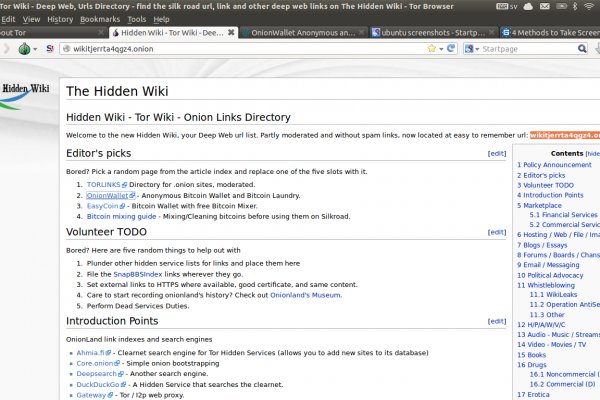The width and height of the screenshot is (600, 400).
Task: Open the TORLINKS directory link
Action: tap(103, 185)
